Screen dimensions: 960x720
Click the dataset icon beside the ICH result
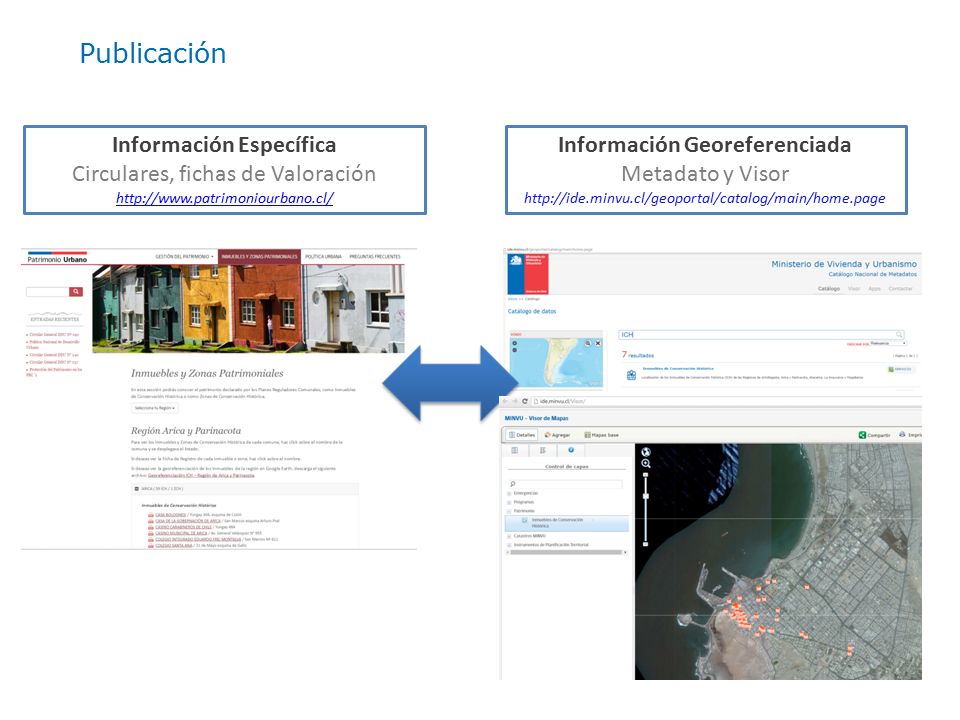click(631, 375)
